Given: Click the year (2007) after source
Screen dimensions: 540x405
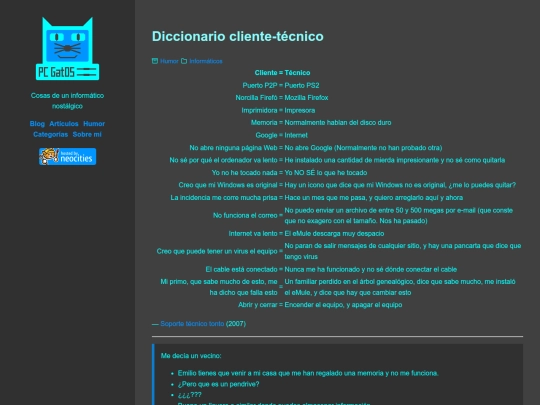Looking at the screenshot, I should [x=236, y=324].
